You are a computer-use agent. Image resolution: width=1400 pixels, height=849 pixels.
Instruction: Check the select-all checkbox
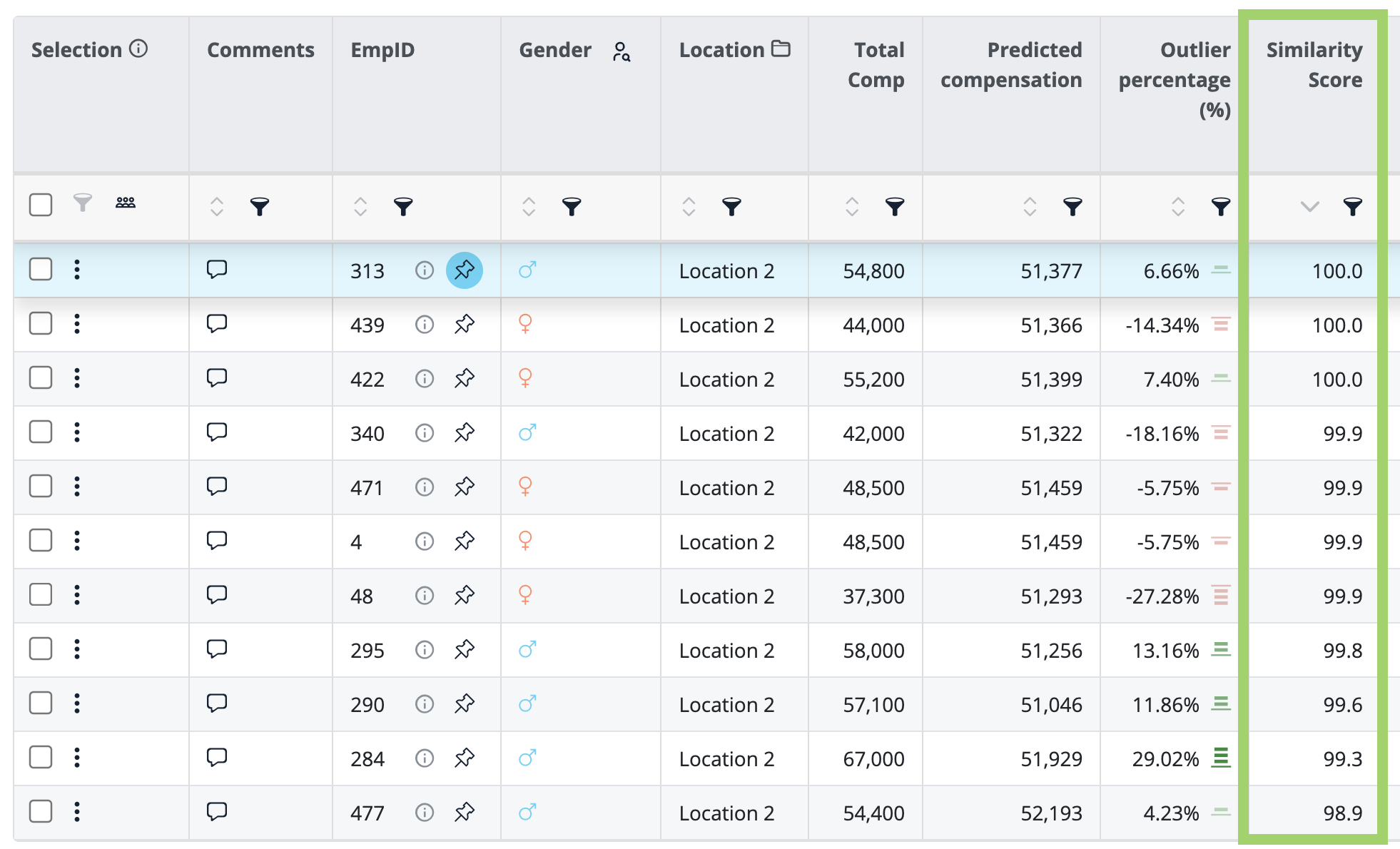(41, 205)
